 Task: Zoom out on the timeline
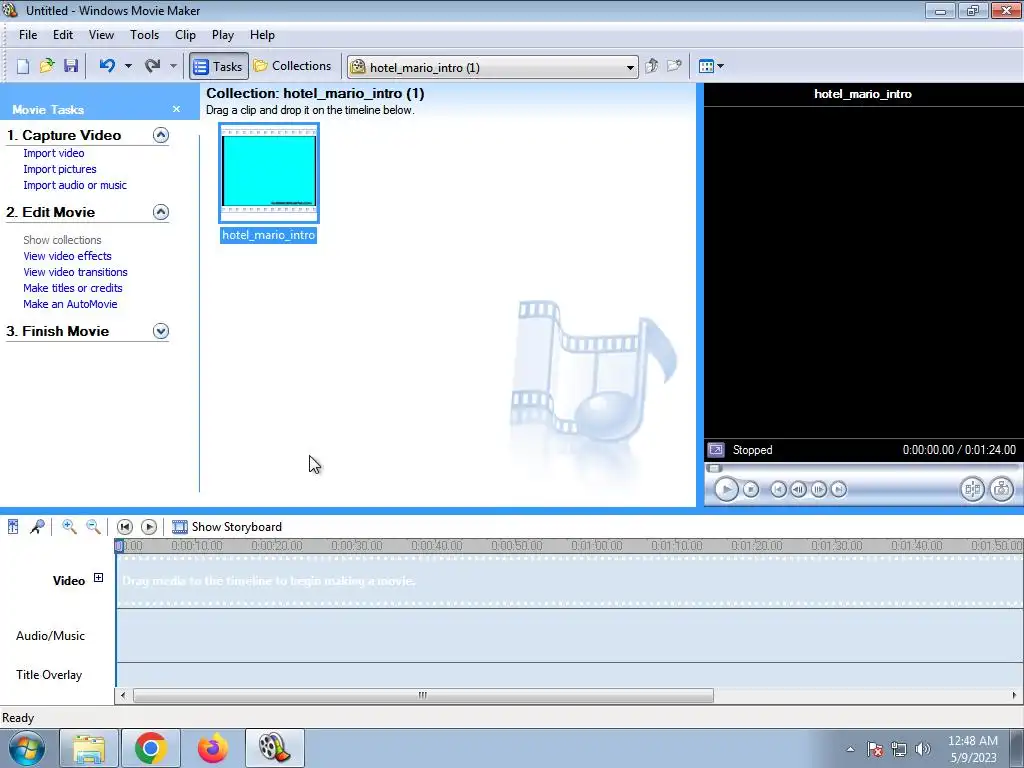pyautogui.click(x=93, y=526)
